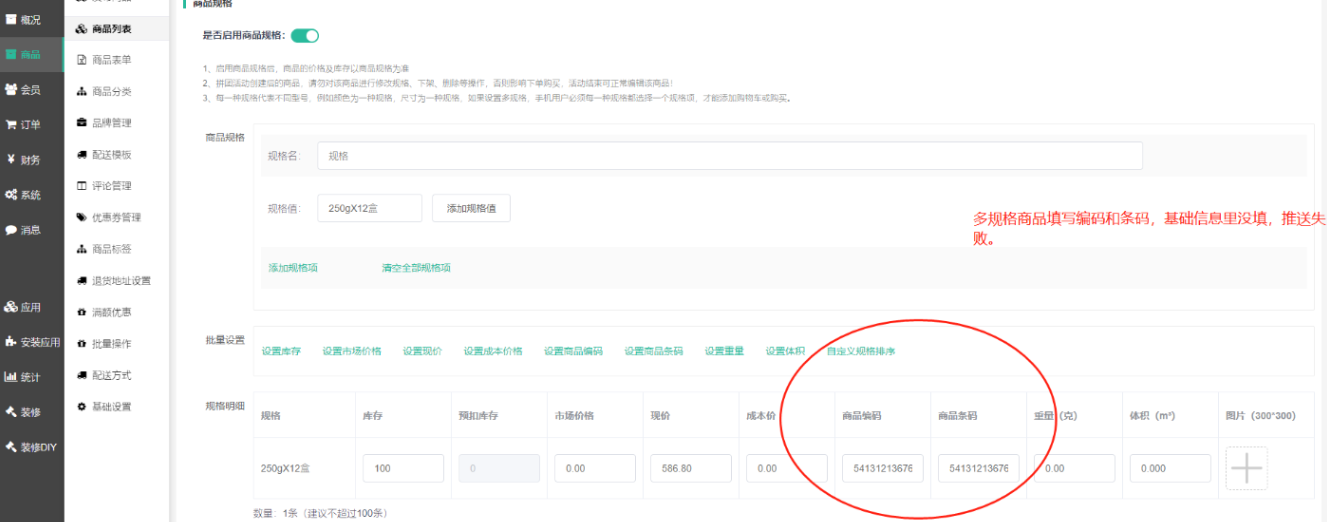
Task: Open 财务 finance section icon
Action: pyautogui.click(x=11, y=159)
